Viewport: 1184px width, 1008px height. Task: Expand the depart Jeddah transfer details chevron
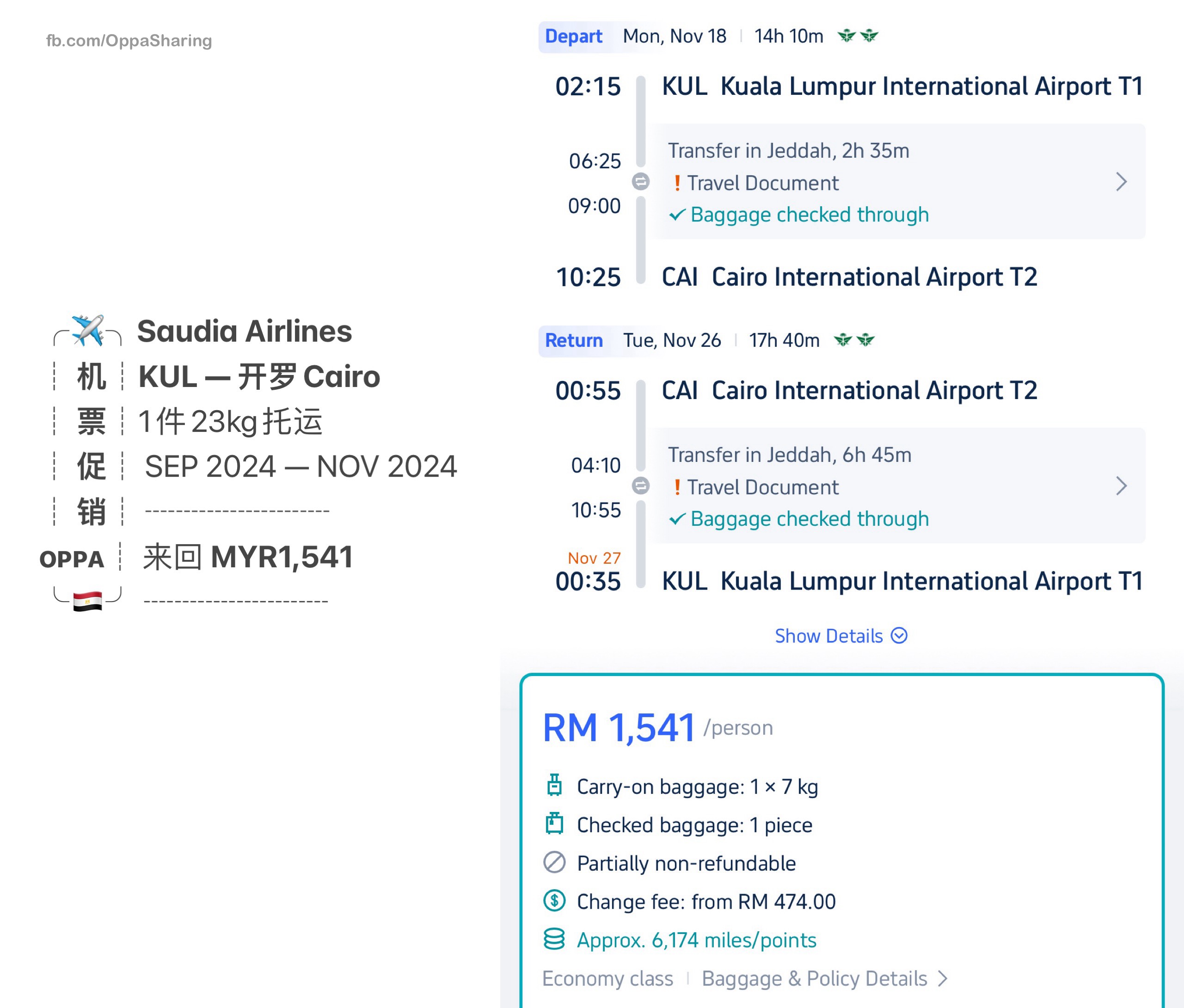point(1121,182)
